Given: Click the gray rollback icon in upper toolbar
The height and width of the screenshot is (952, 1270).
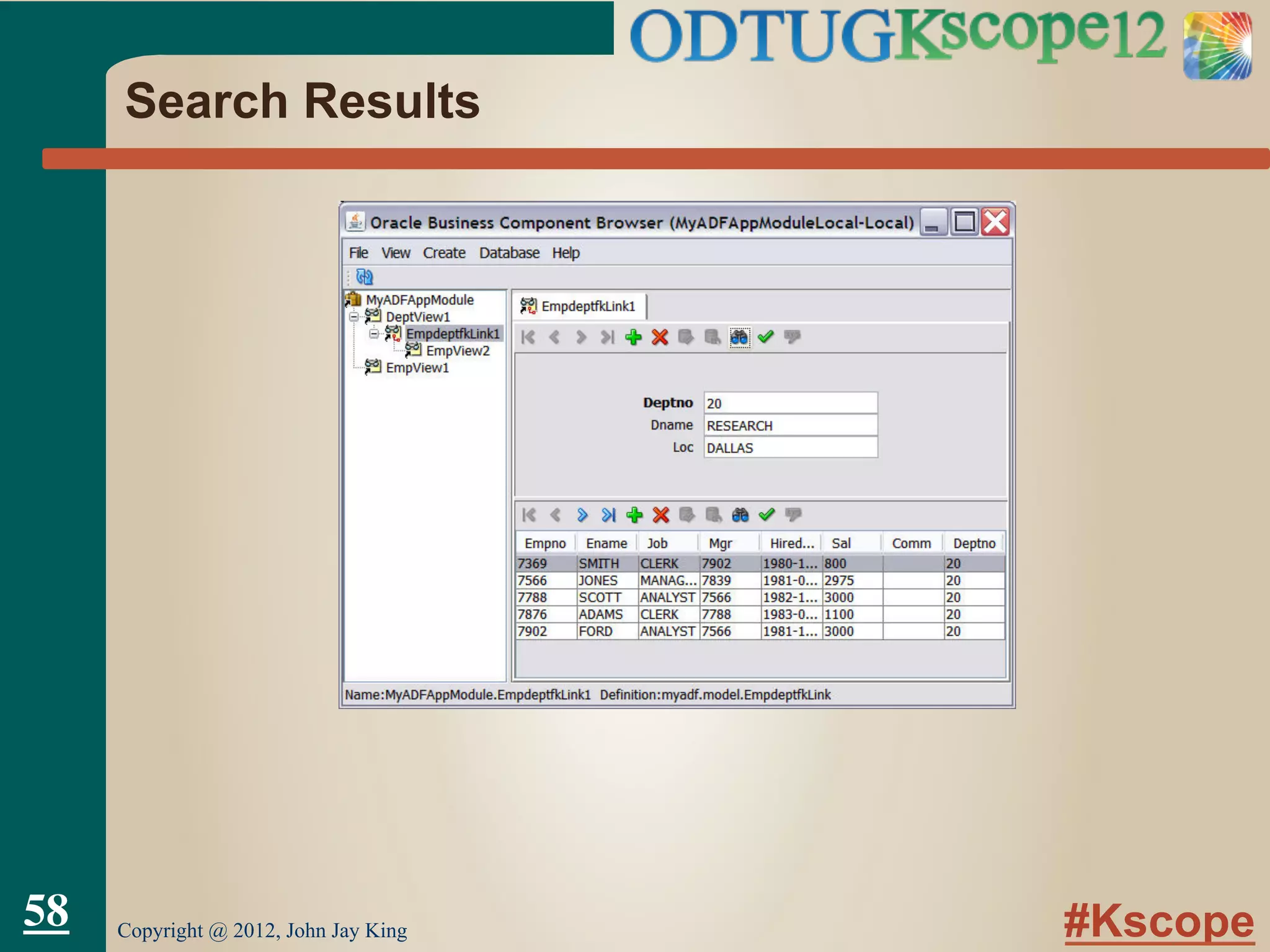Looking at the screenshot, I should pyautogui.click(x=793, y=337).
